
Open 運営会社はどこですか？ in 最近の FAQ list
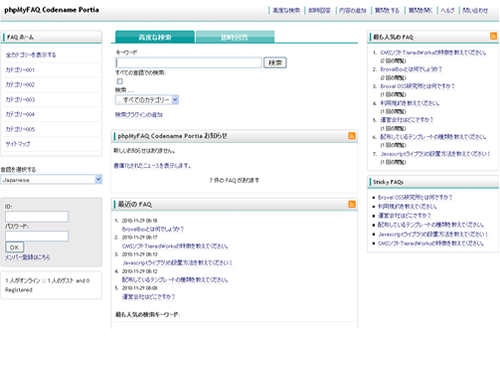click(x=149, y=297)
